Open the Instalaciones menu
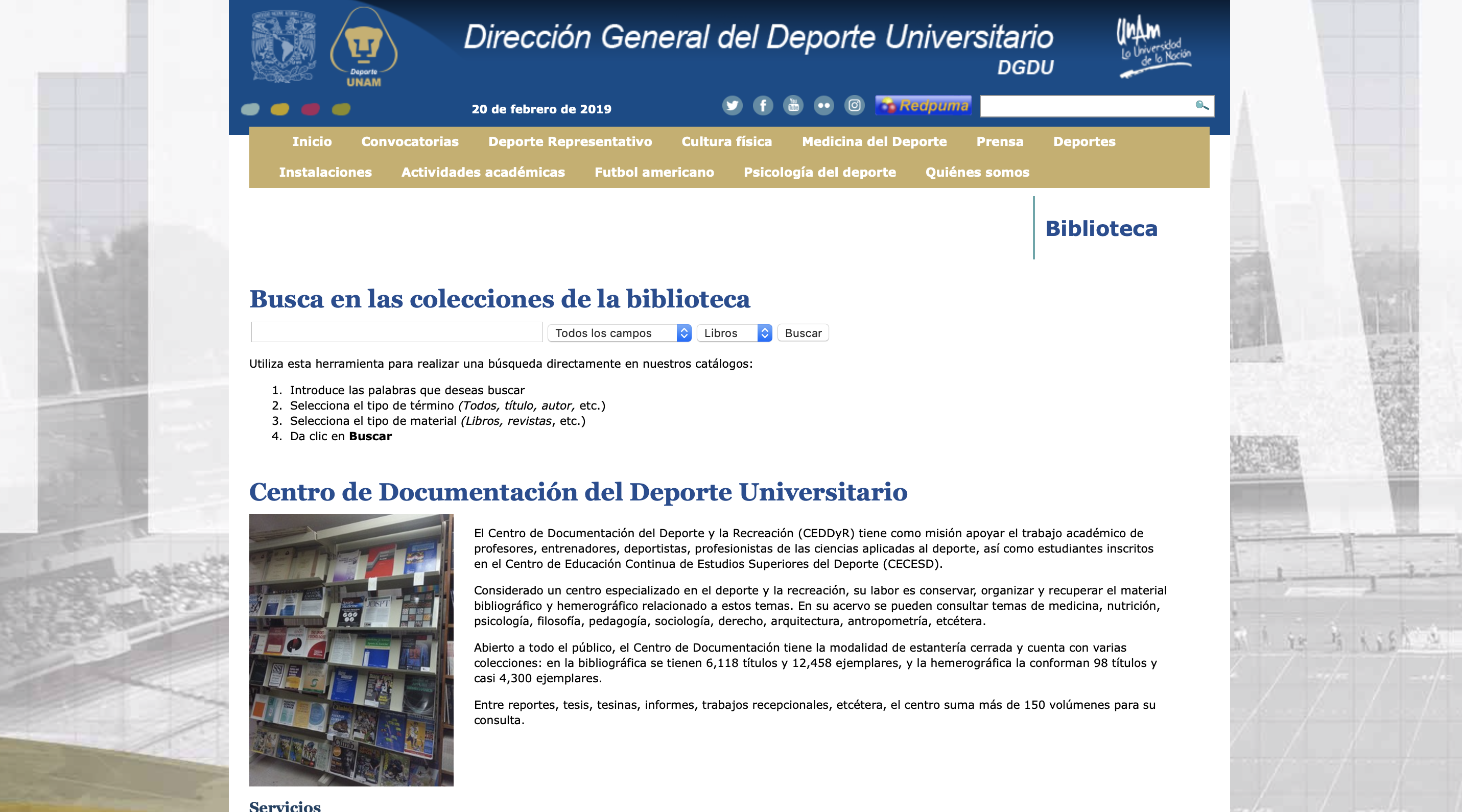The image size is (1462, 812). click(x=325, y=173)
